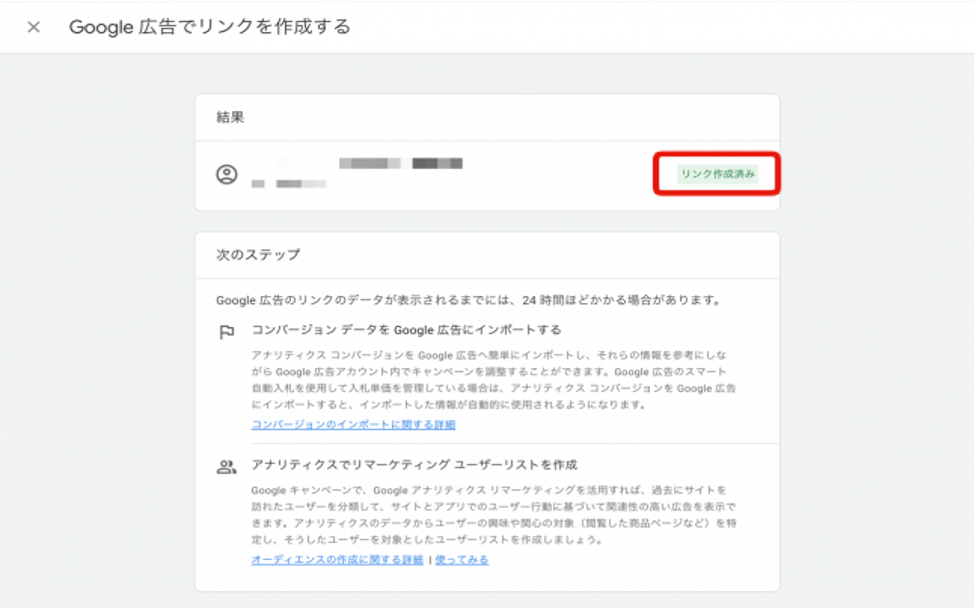The width and height of the screenshot is (974, 608).
Task: Open オーディエンスの作成に関する詳細 link
Action: 337,560
